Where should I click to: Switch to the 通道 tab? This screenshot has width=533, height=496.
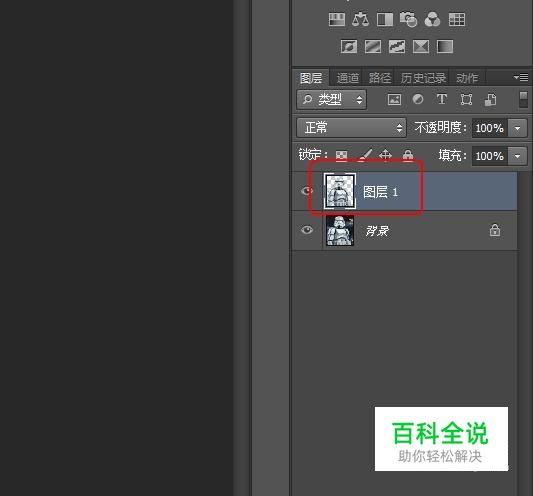347,78
